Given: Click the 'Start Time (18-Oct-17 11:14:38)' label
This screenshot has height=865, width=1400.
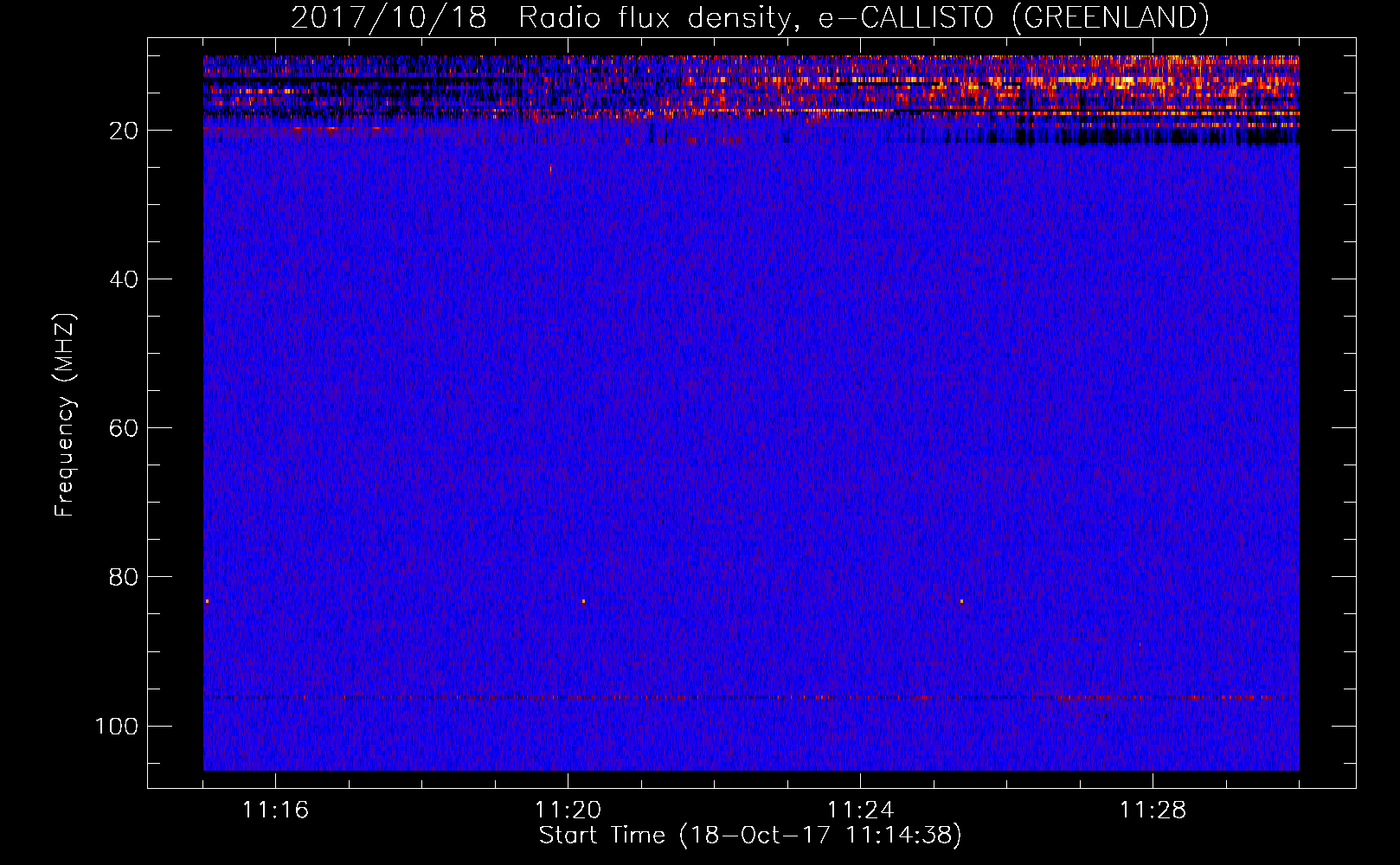Looking at the screenshot, I should 750,836.
